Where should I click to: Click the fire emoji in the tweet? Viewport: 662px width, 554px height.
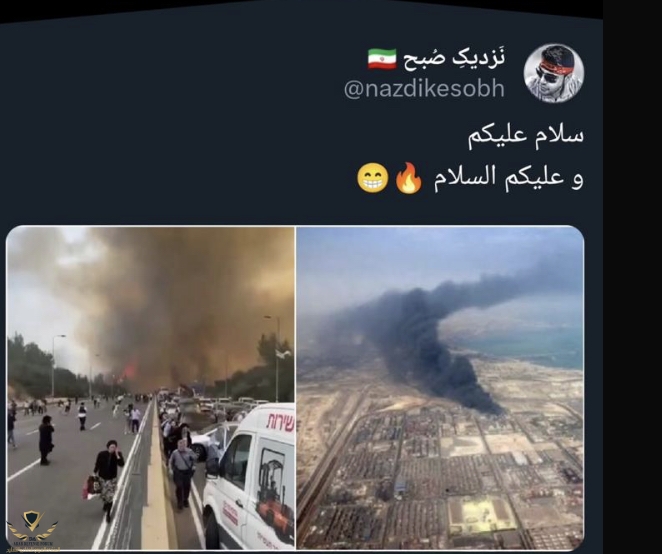pos(408,178)
